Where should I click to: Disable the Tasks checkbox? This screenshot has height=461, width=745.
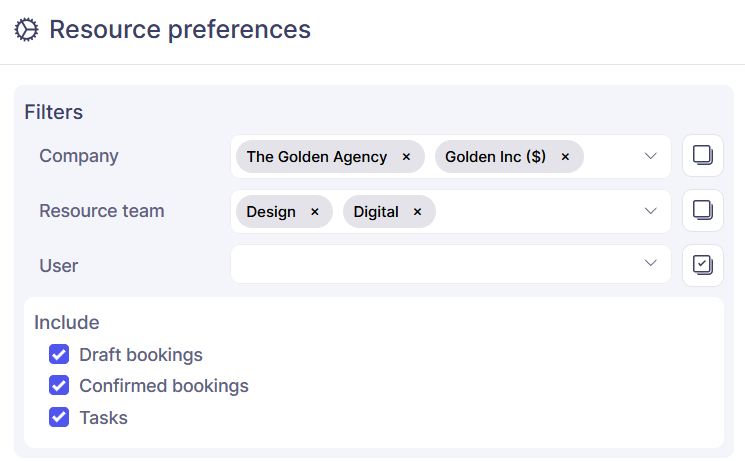tap(59, 417)
